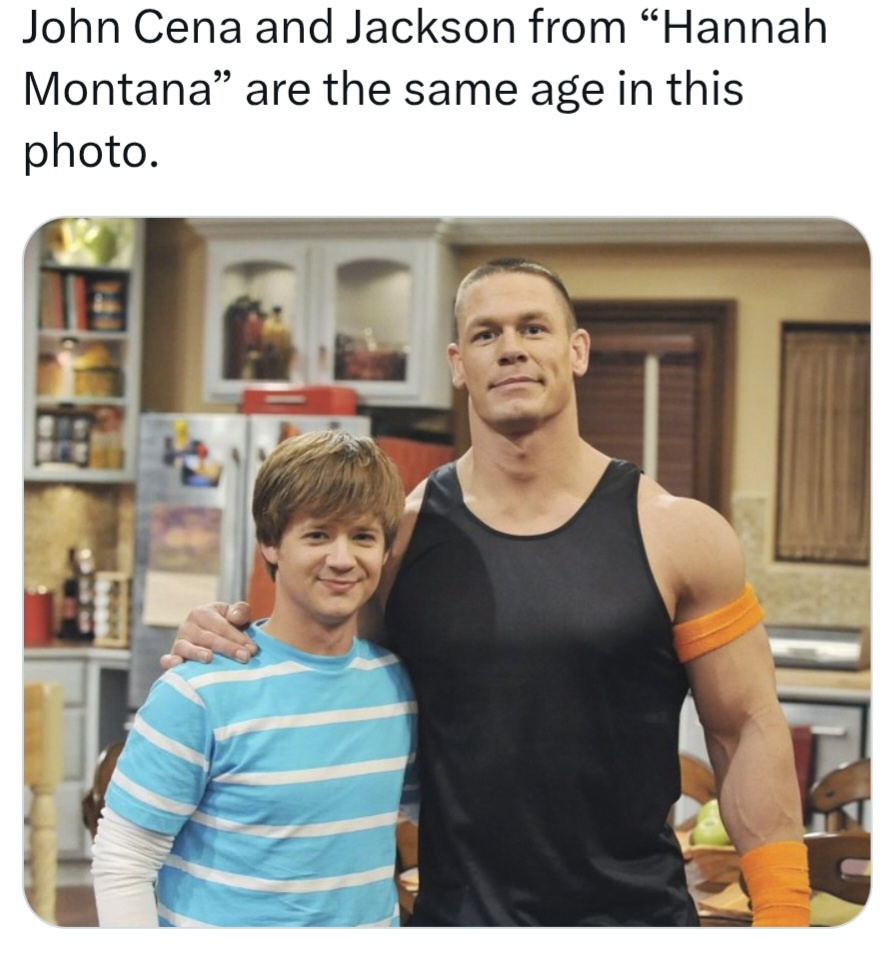Click the word "Jackson" in the tweet text
Image resolution: width=894 pixels, height=955 pixels.
pyautogui.click(x=431, y=28)
